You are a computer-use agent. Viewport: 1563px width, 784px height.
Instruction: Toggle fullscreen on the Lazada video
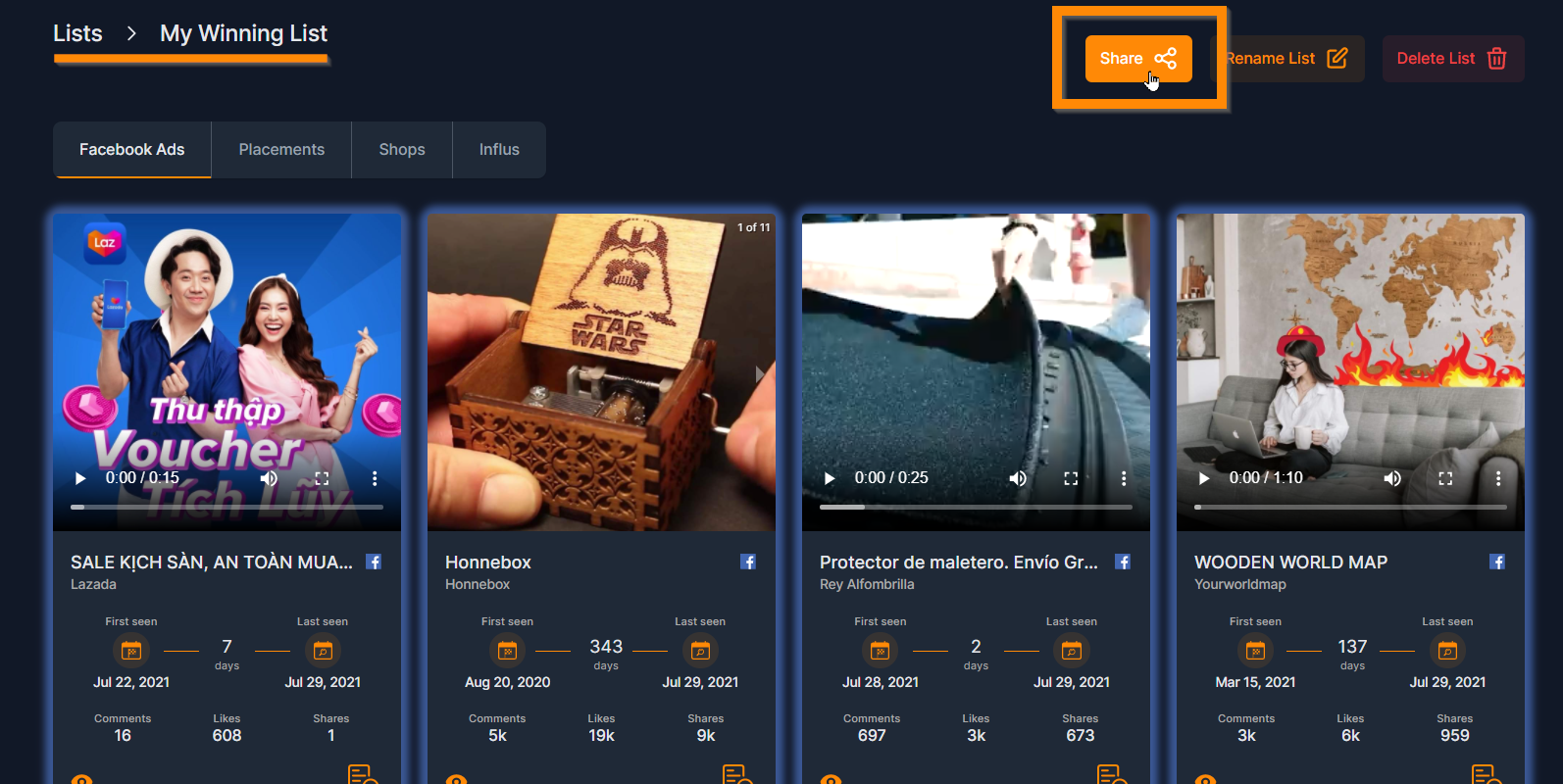pyautogui.click(x=322, y=478)
